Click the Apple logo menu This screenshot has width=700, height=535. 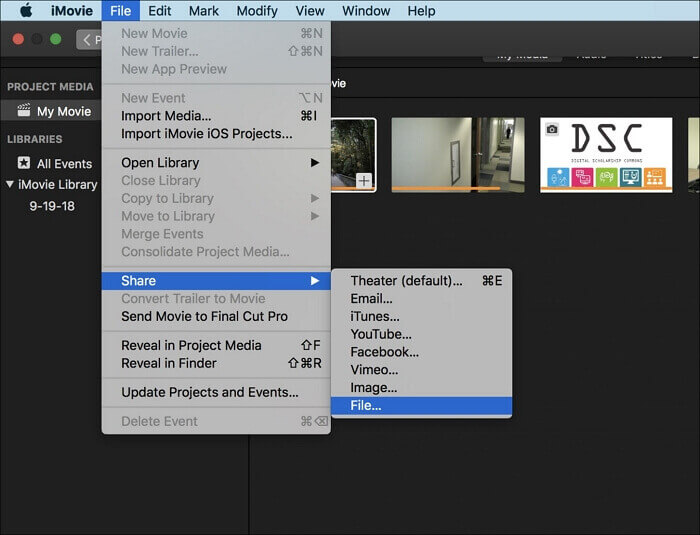click(26, 11)
